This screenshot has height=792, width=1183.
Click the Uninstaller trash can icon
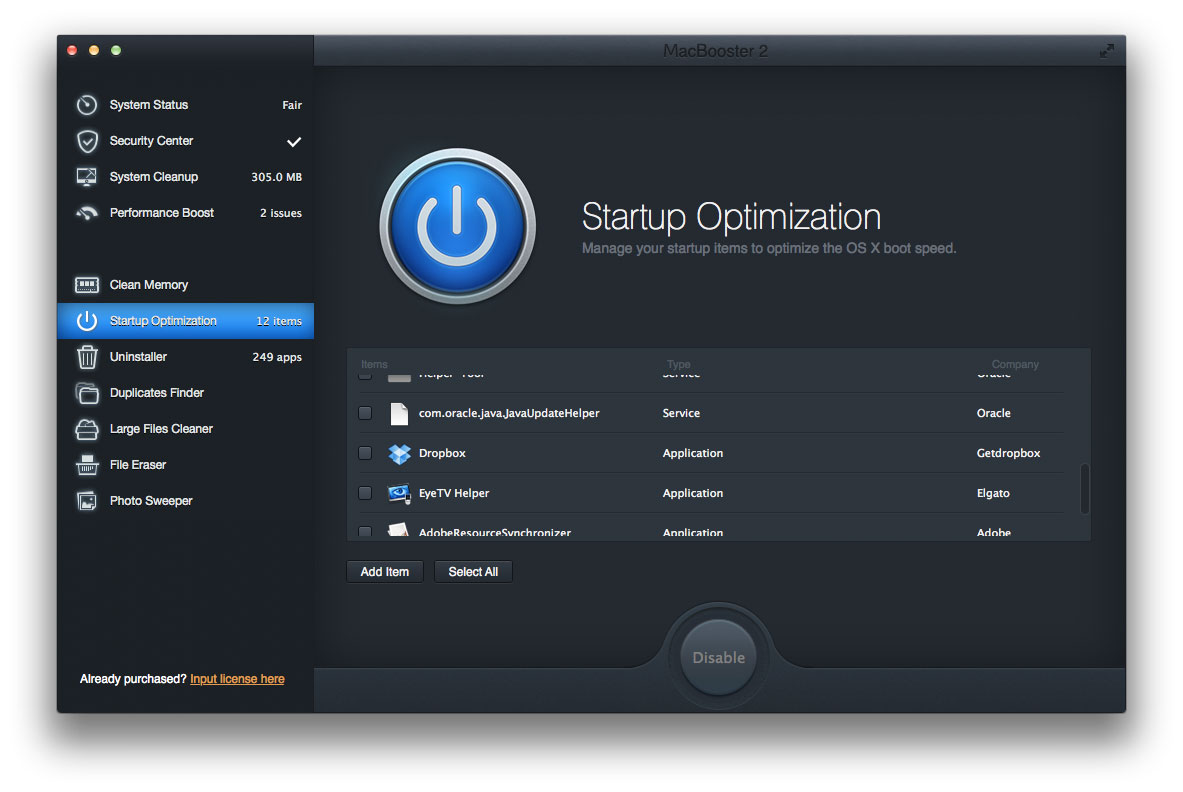87,357
